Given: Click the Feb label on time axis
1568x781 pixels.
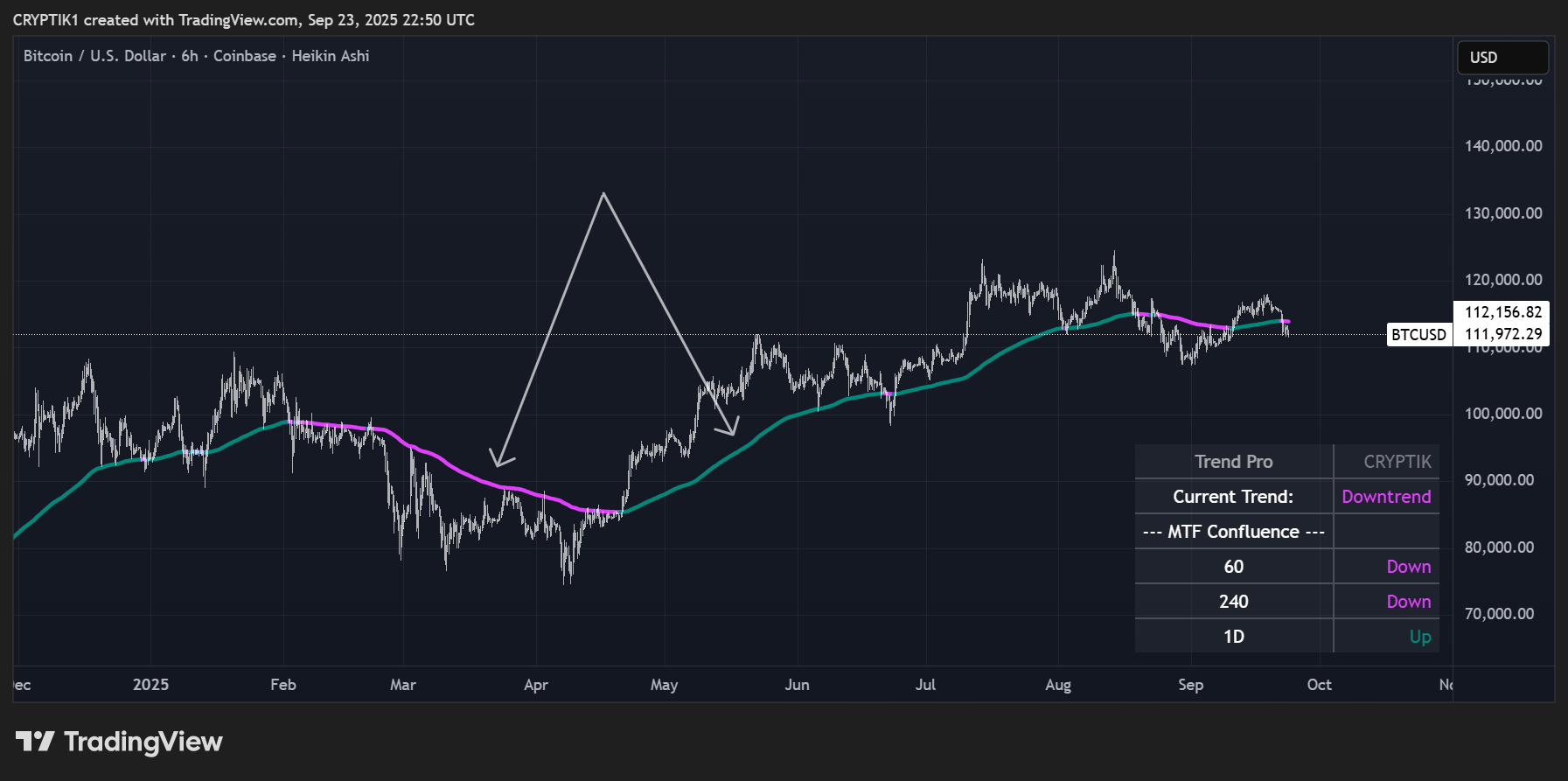Looking at the screenshot, I should 283,685.
